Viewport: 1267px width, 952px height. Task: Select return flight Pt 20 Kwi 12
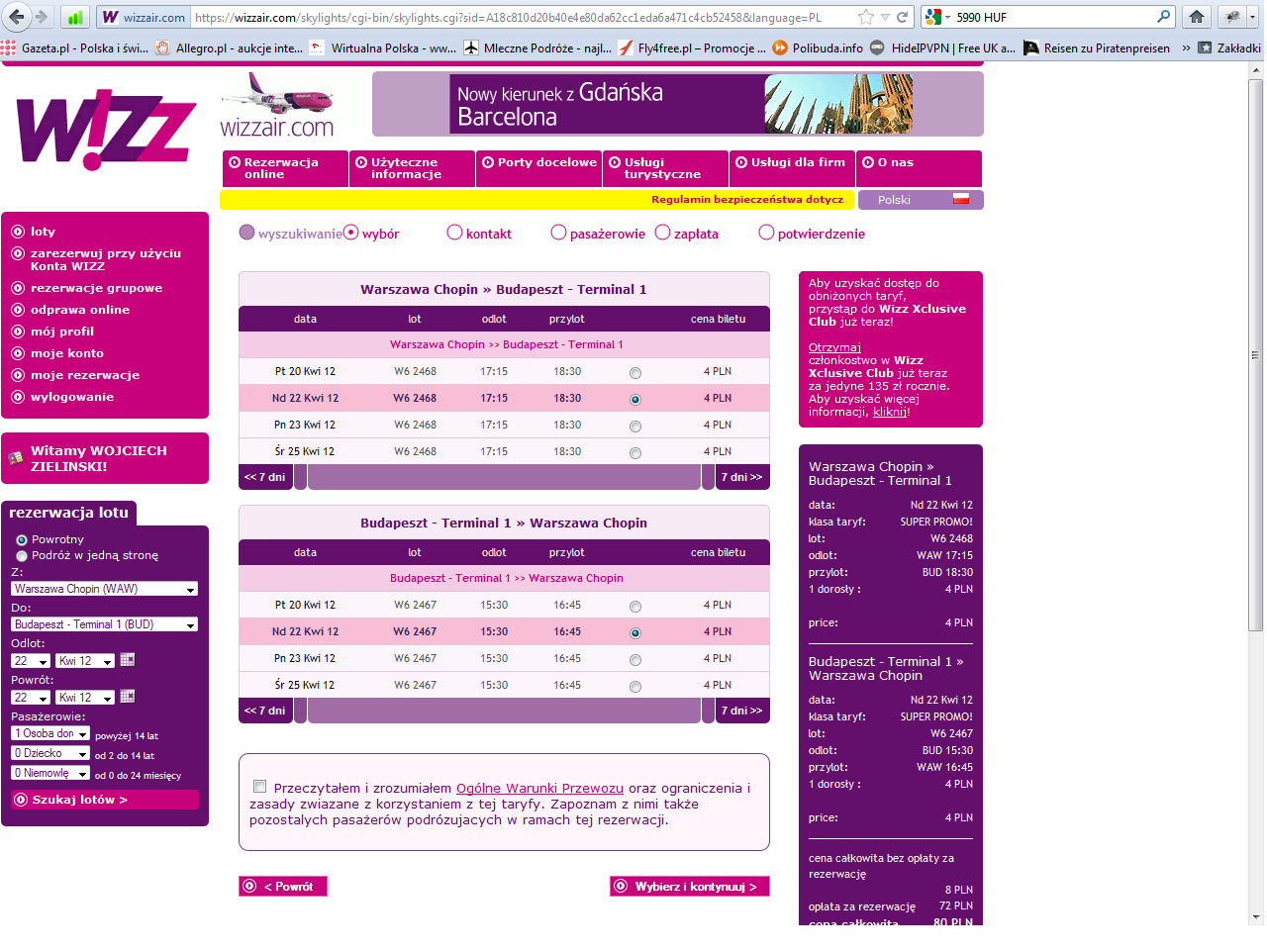pyautogui.click(x=635, y=607)
